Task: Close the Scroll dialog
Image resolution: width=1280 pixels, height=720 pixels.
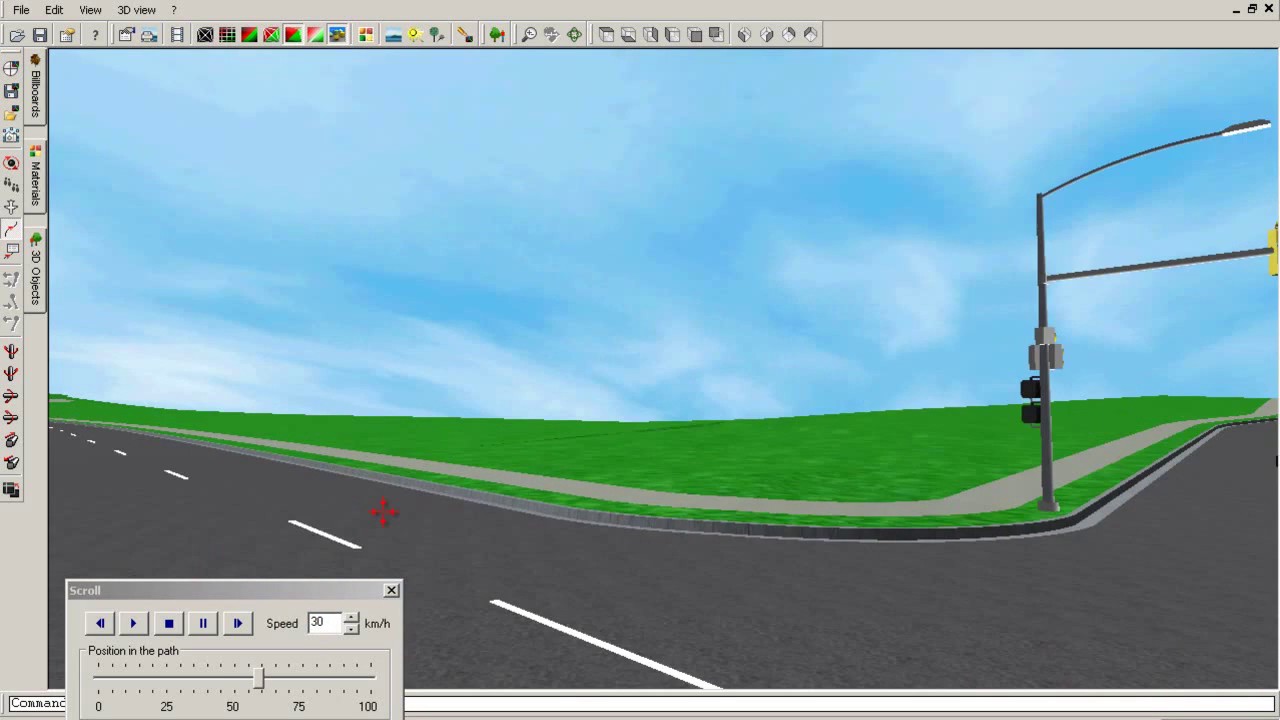Action: pos(391,590)
